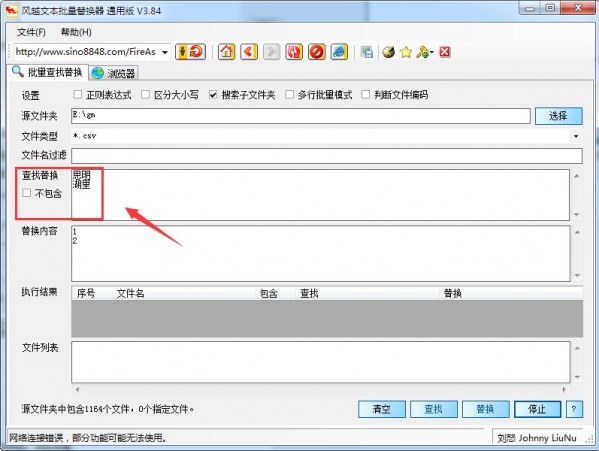Click the copy-window icon in the toolbar
This screenshot has height=451, width=599.
367,52
